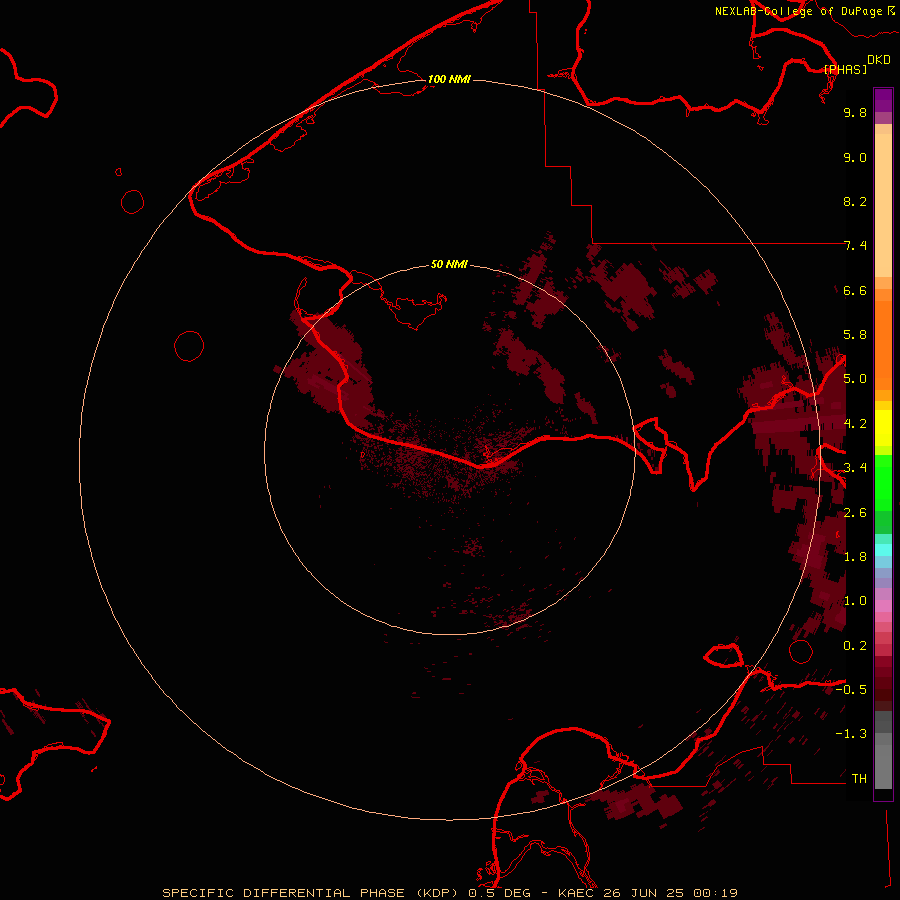
Task: Click the 5.0 value on color scale
Action: point(855,379)
